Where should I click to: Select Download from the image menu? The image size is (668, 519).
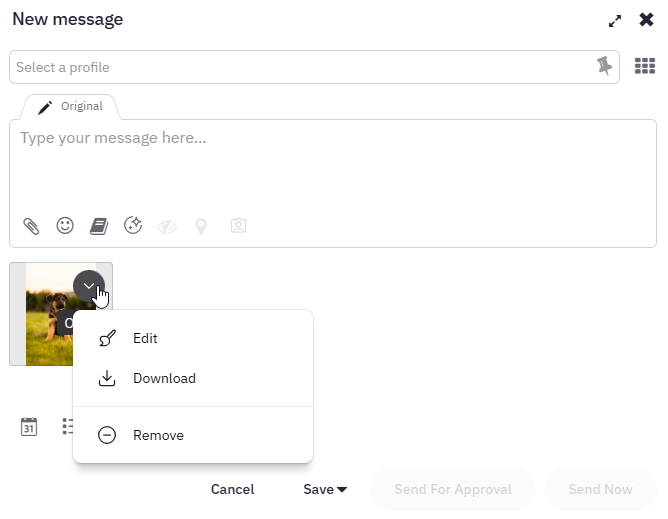click(164, 379)
